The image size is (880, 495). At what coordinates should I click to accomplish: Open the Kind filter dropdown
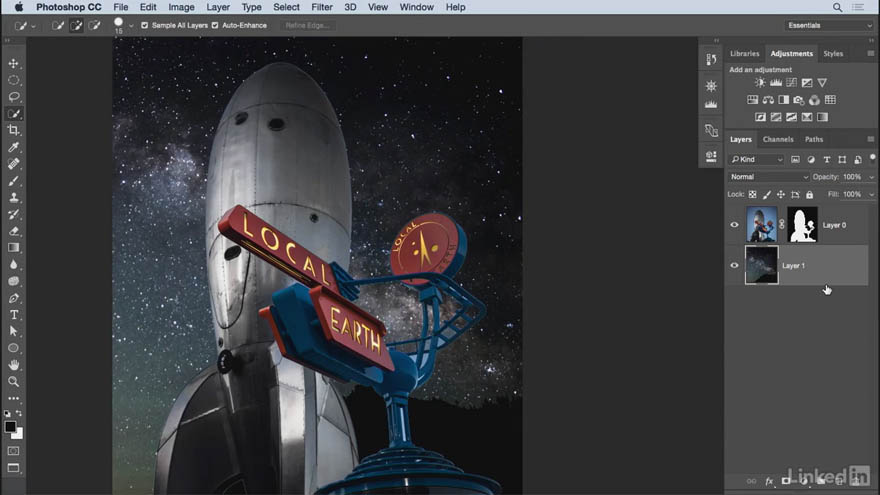click(756, 159)
